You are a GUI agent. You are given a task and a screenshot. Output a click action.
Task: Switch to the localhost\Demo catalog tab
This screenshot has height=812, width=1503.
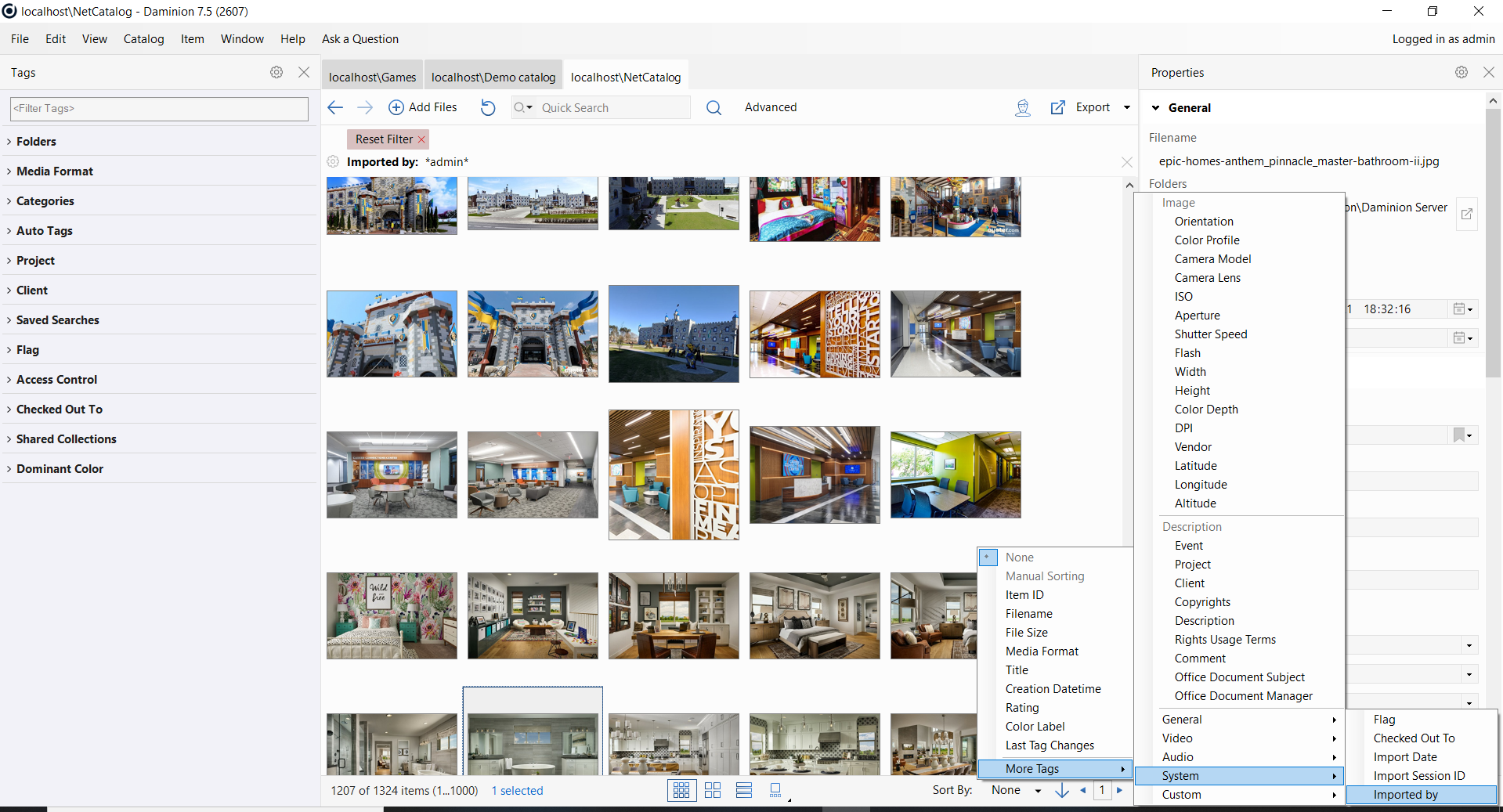pos(493,76)
